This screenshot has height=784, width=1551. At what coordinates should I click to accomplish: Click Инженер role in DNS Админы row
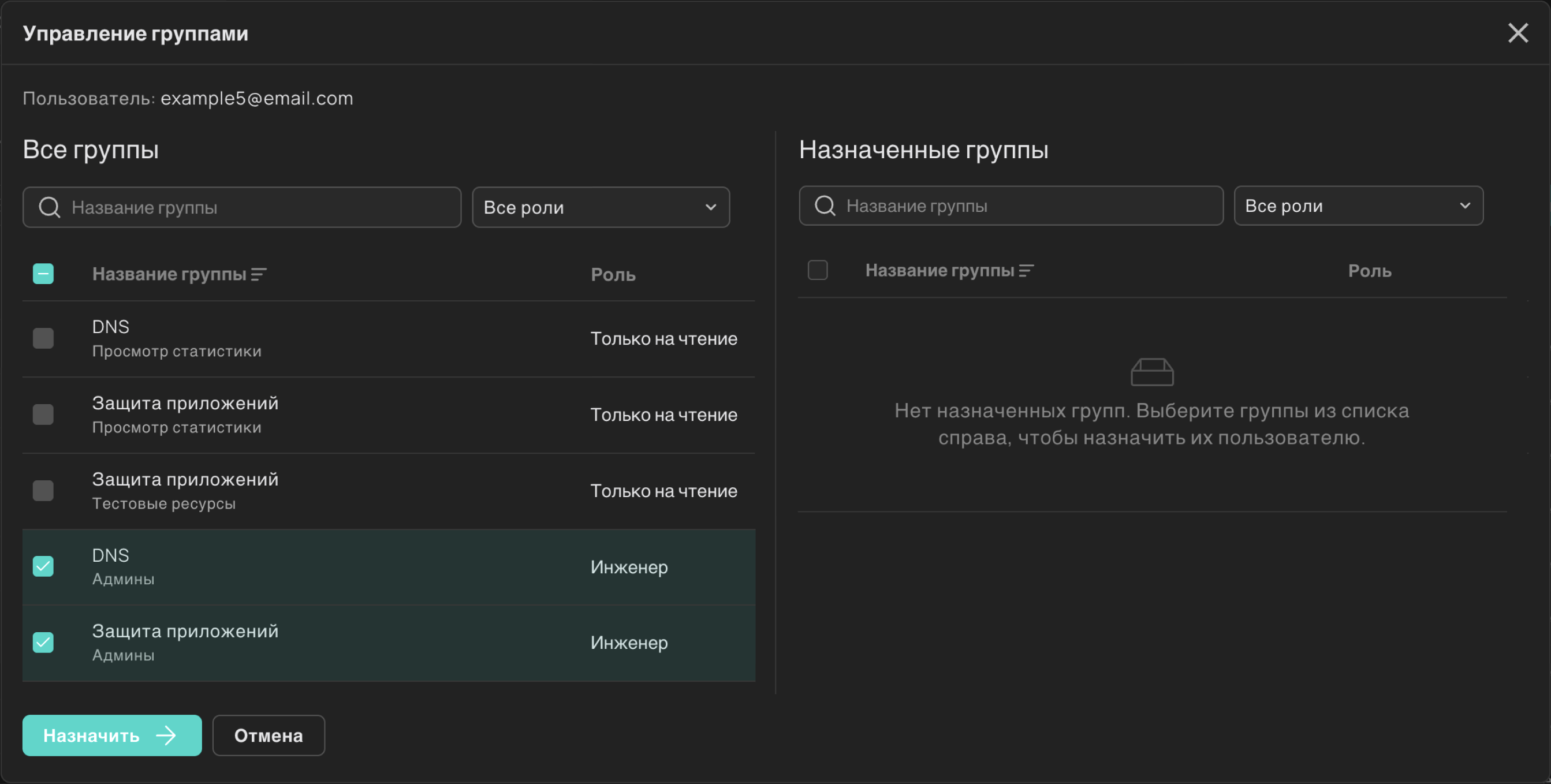[629, 568]
